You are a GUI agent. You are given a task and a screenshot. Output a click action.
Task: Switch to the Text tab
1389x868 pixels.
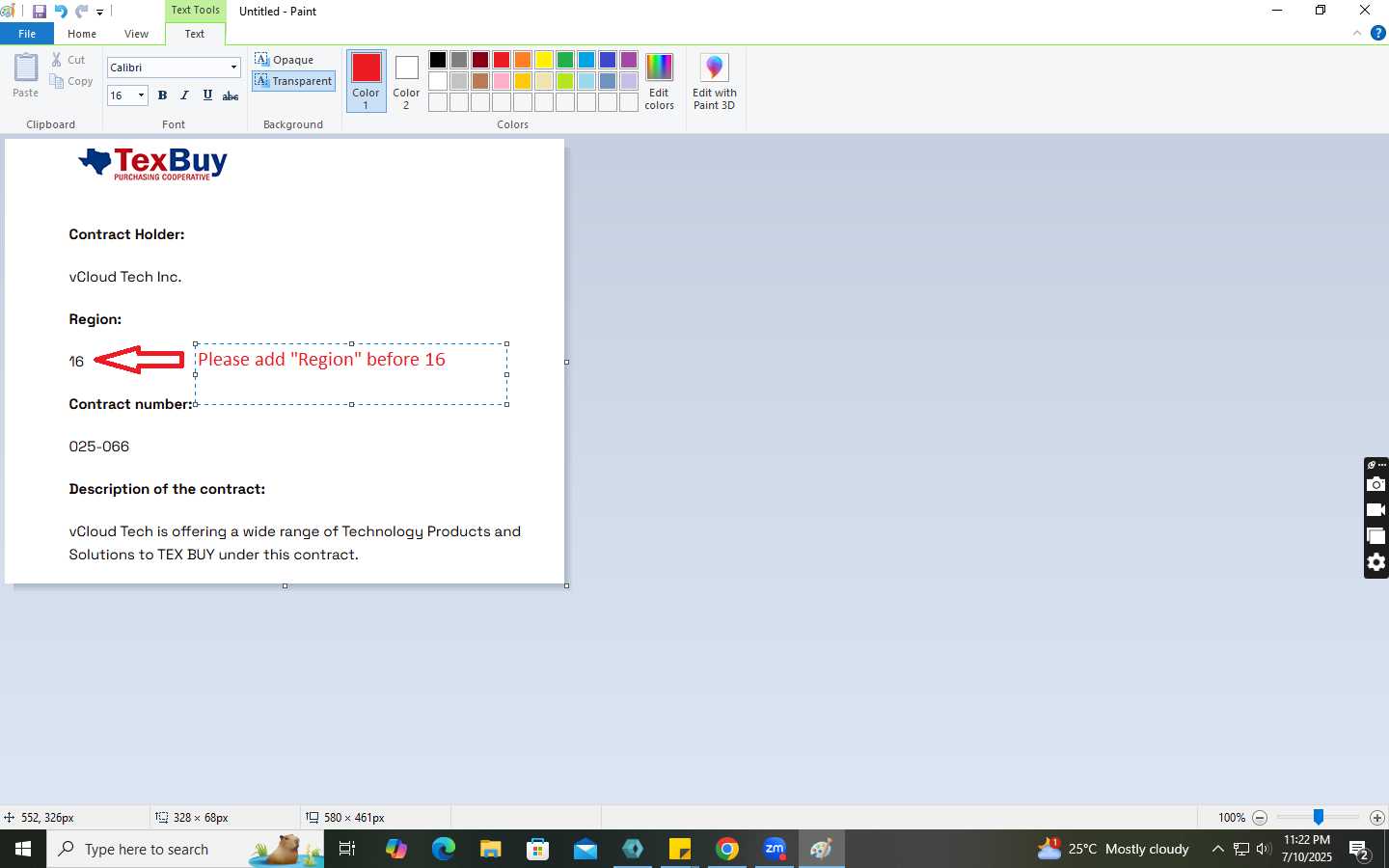(x=195, y=34)
